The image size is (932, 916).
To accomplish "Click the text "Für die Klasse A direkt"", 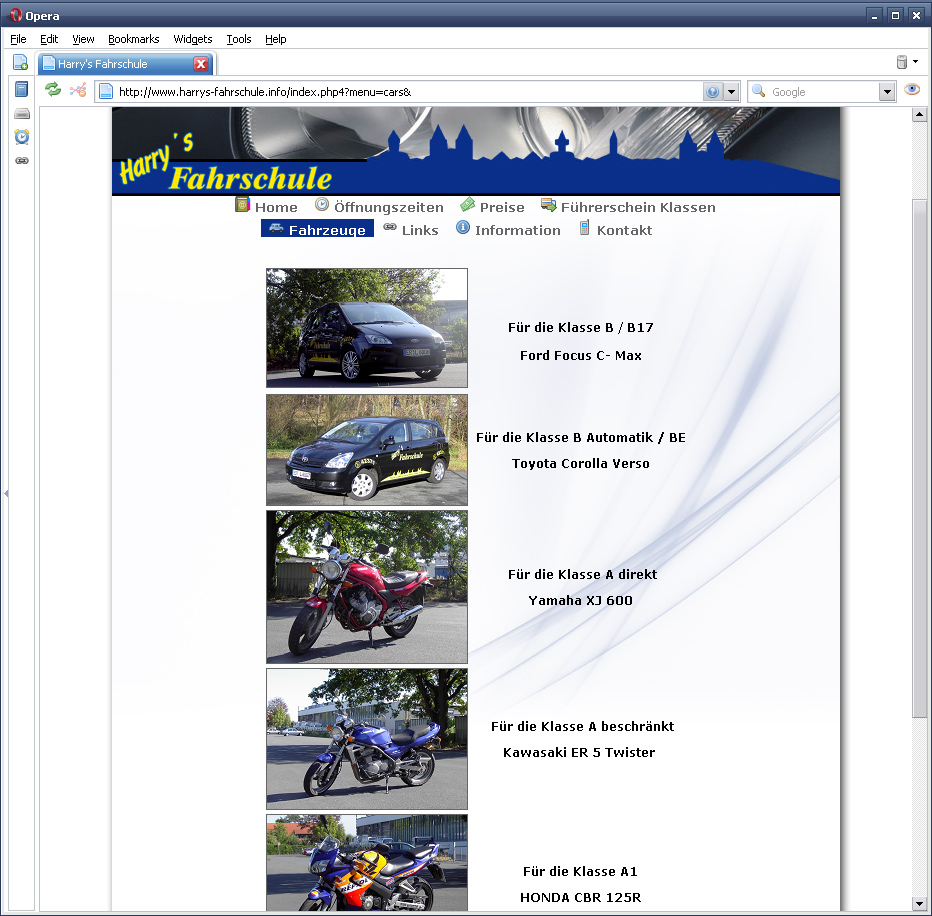I will click(x=582, y=574).
